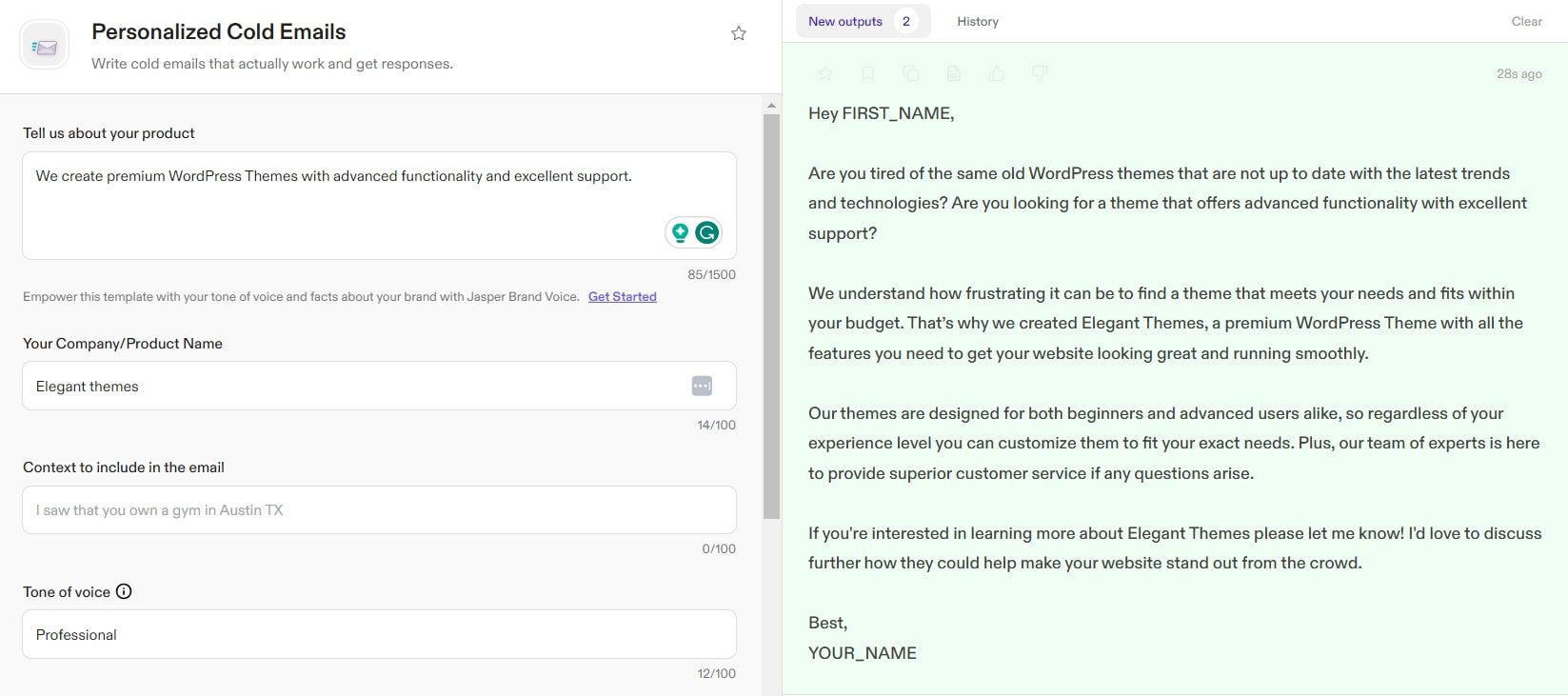Star the generated email output
This screenshot has width=1568, height=696.
[x=825, y=73]
